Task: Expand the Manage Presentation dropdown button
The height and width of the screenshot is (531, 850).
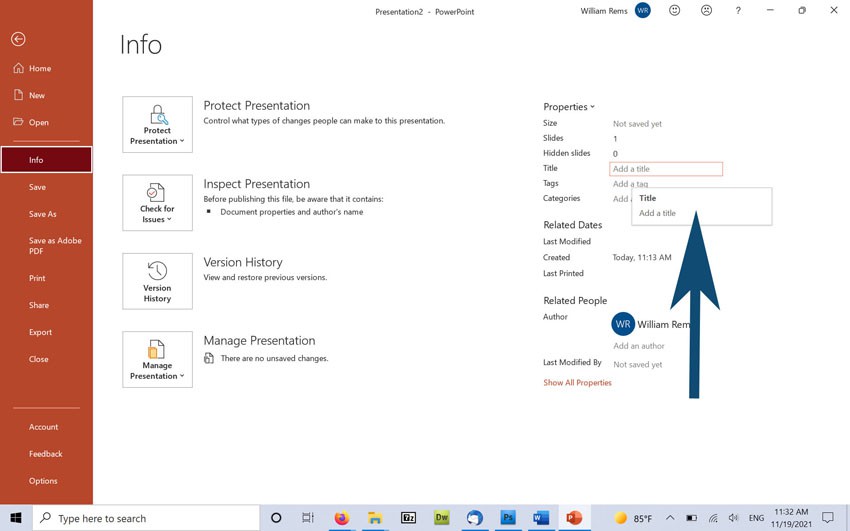Action: [x=157, y=359]
